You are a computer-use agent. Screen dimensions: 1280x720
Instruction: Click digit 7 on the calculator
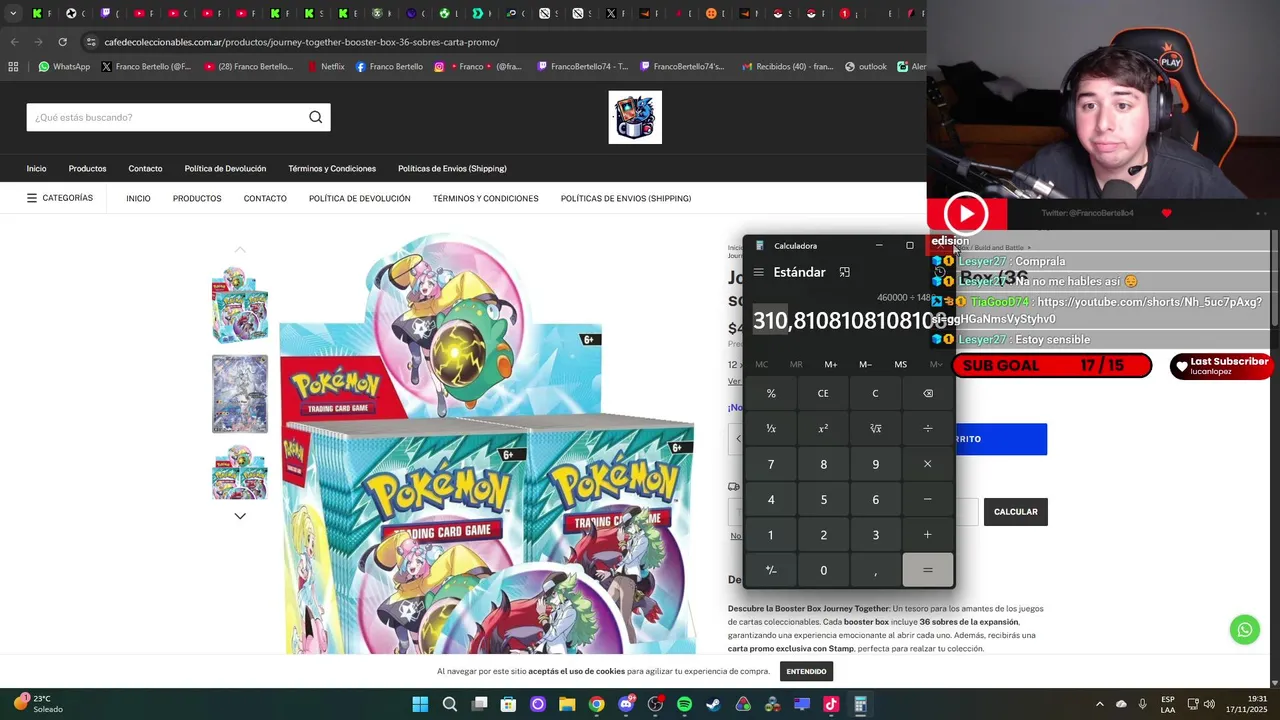click(771, 464)
